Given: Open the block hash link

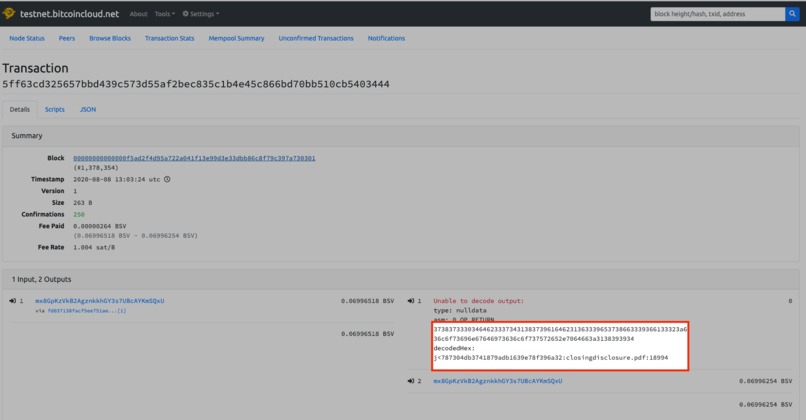Looking at the screenshot, I should pos(194,158).
